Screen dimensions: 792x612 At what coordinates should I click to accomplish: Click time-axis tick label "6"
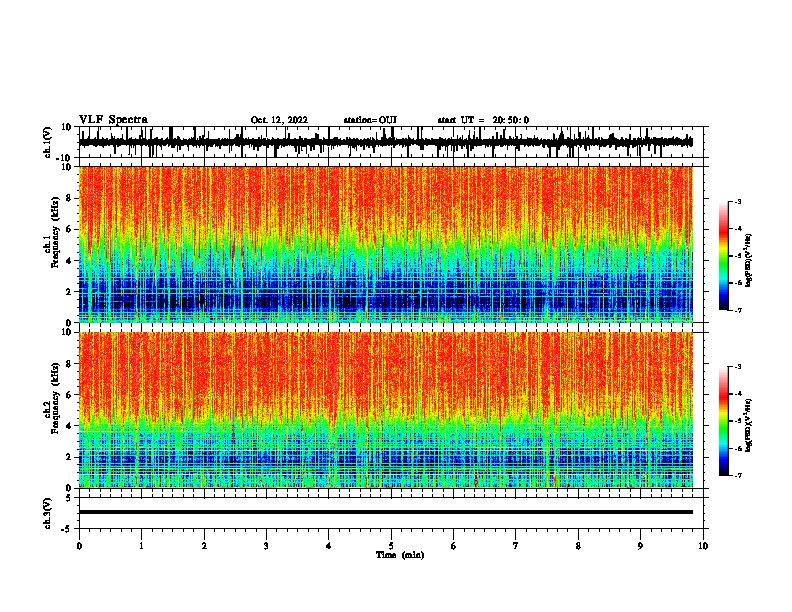pos(454,546)
